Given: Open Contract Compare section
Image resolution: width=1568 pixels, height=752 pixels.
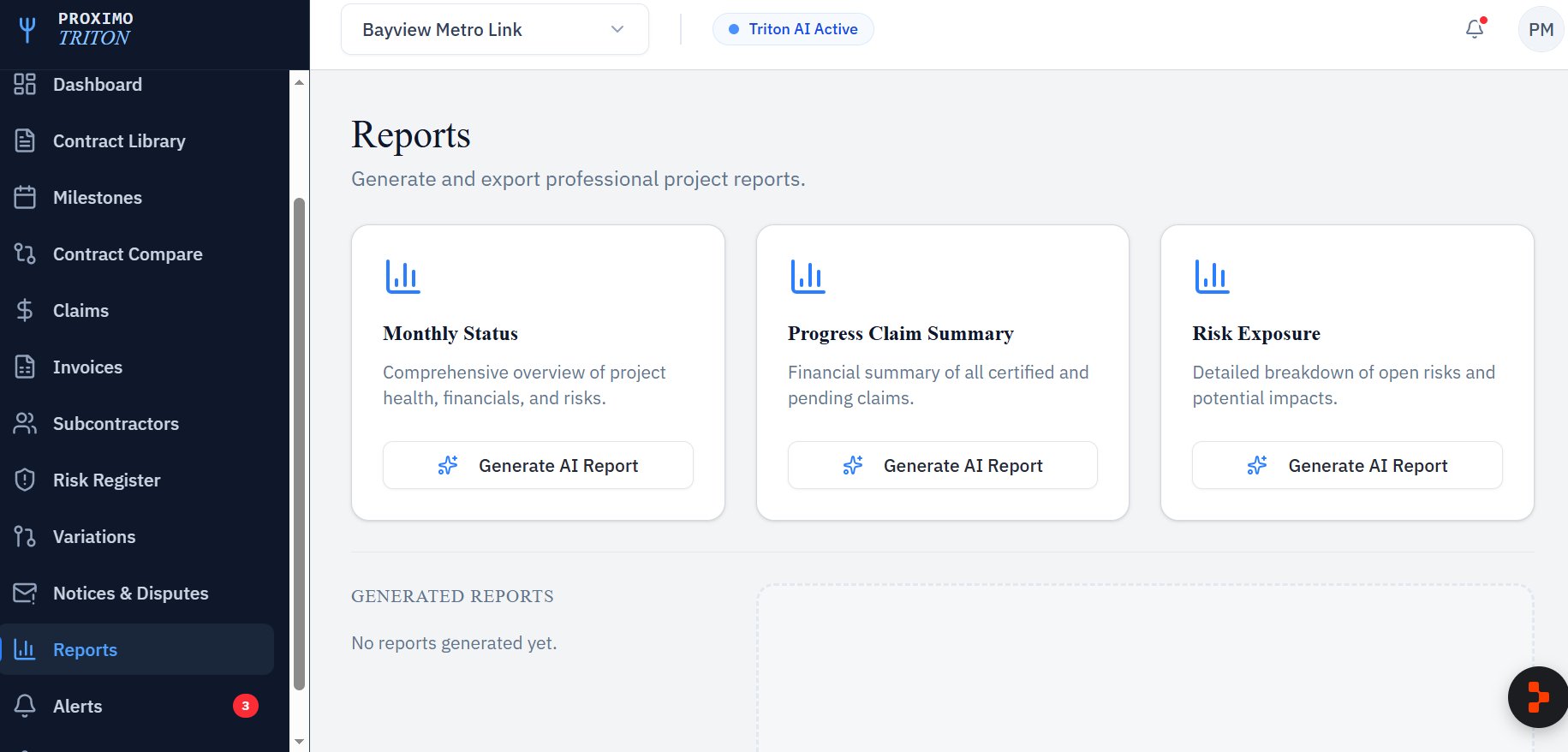Looking at the screenshot, I should click(x=137, y=254).
